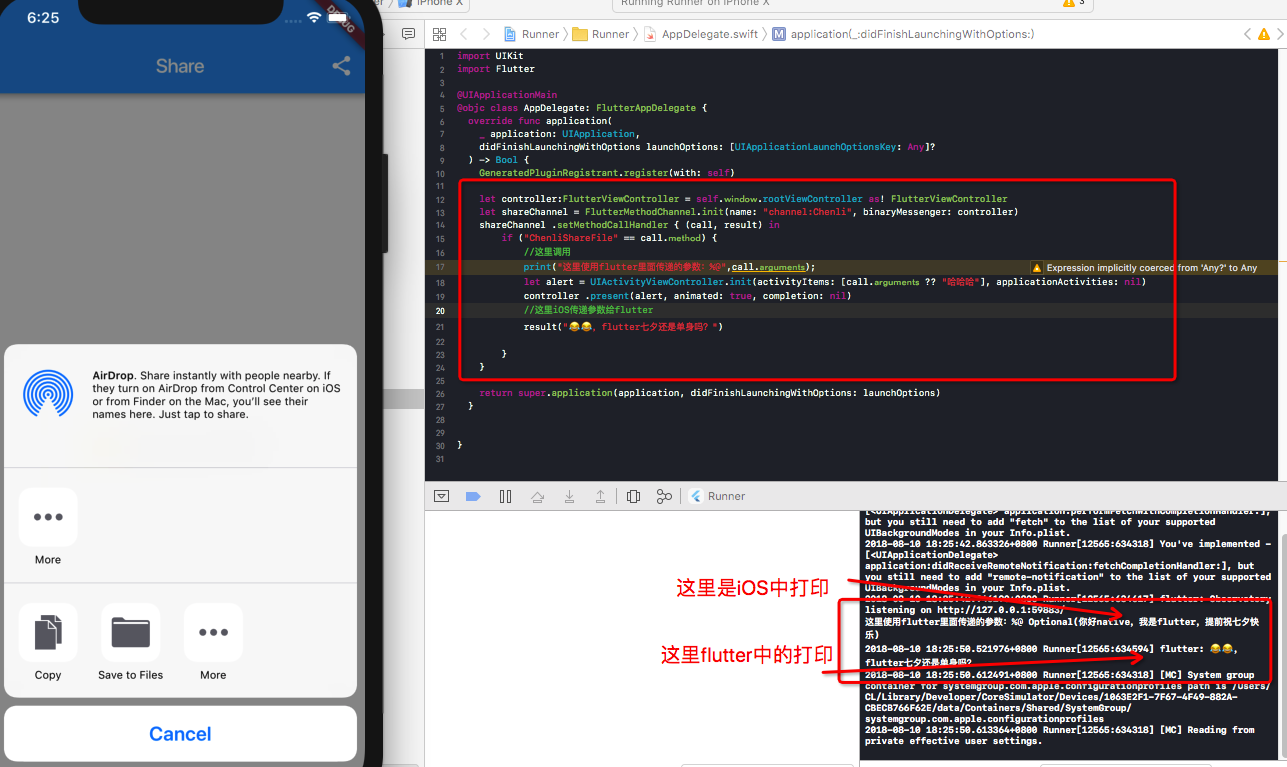The image size is (1287, 767).
Task: Click line number 26 in the gutter
Action: pyautogui.click(x=440, y=393)
